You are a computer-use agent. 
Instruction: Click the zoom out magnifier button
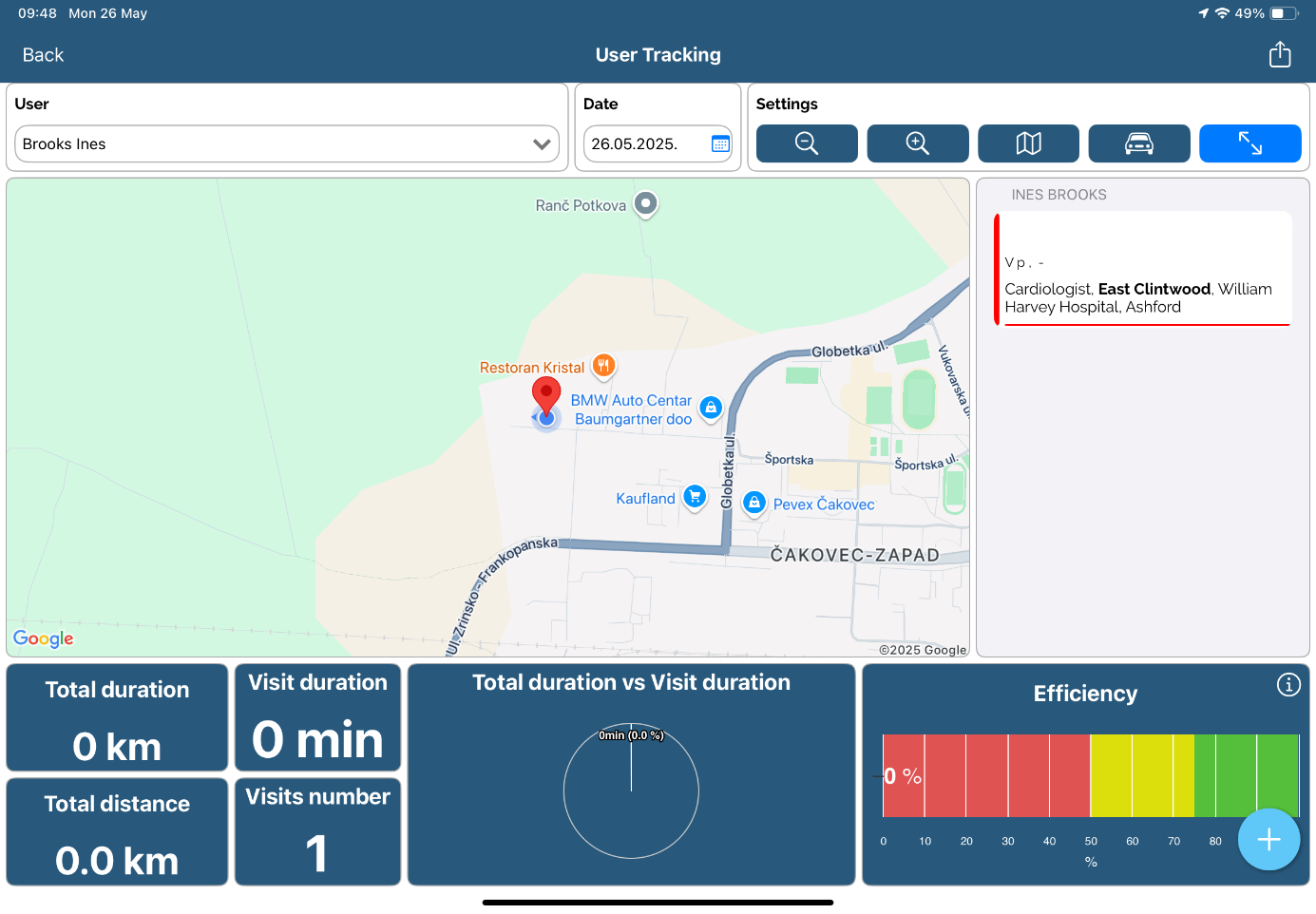tap(807, 143)
